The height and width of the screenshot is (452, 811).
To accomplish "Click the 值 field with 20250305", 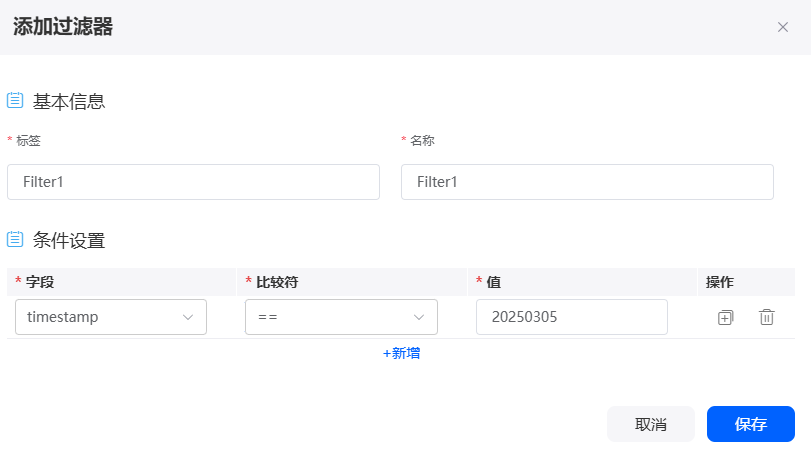I will (x=572, y=317).
